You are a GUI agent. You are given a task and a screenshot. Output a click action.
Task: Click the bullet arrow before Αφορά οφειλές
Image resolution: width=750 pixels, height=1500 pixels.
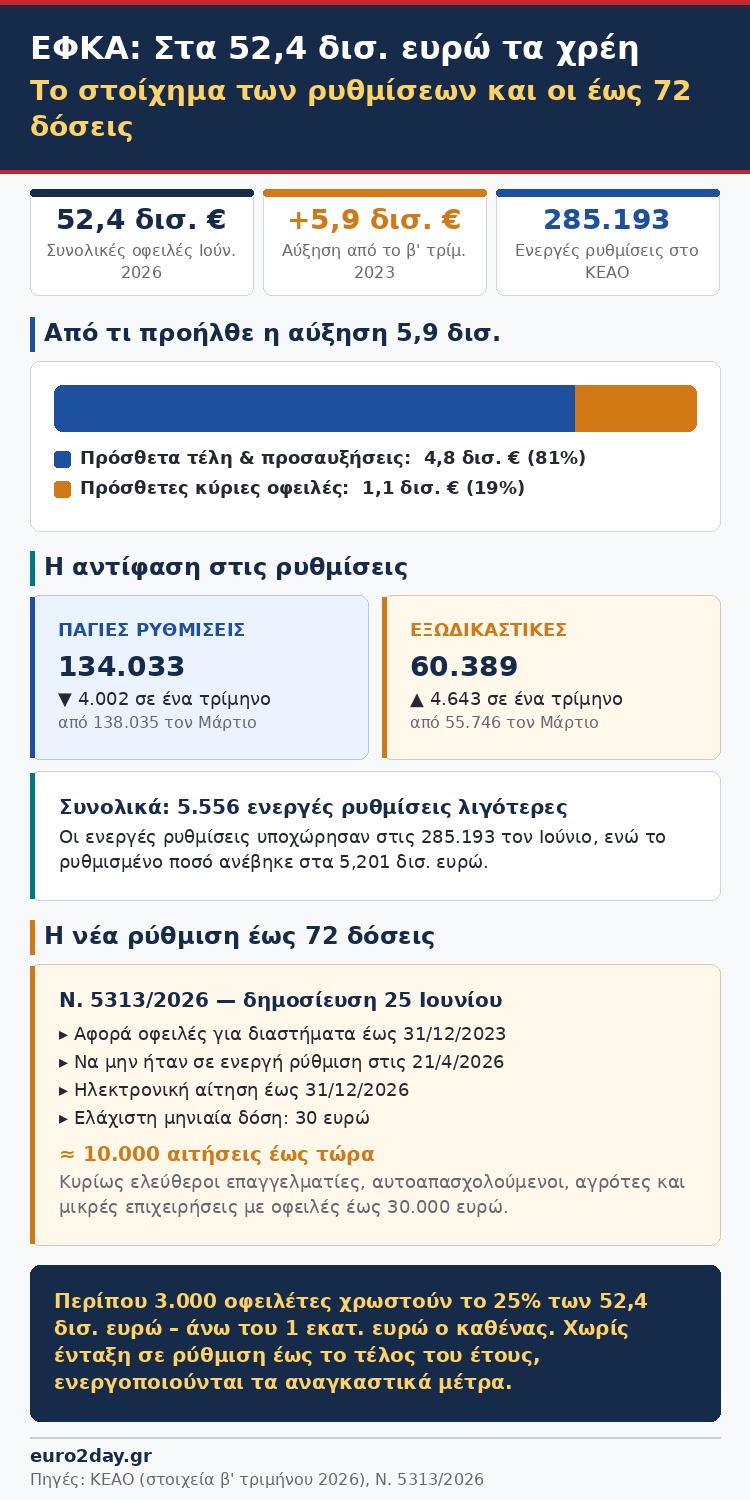pos(64,1035)
